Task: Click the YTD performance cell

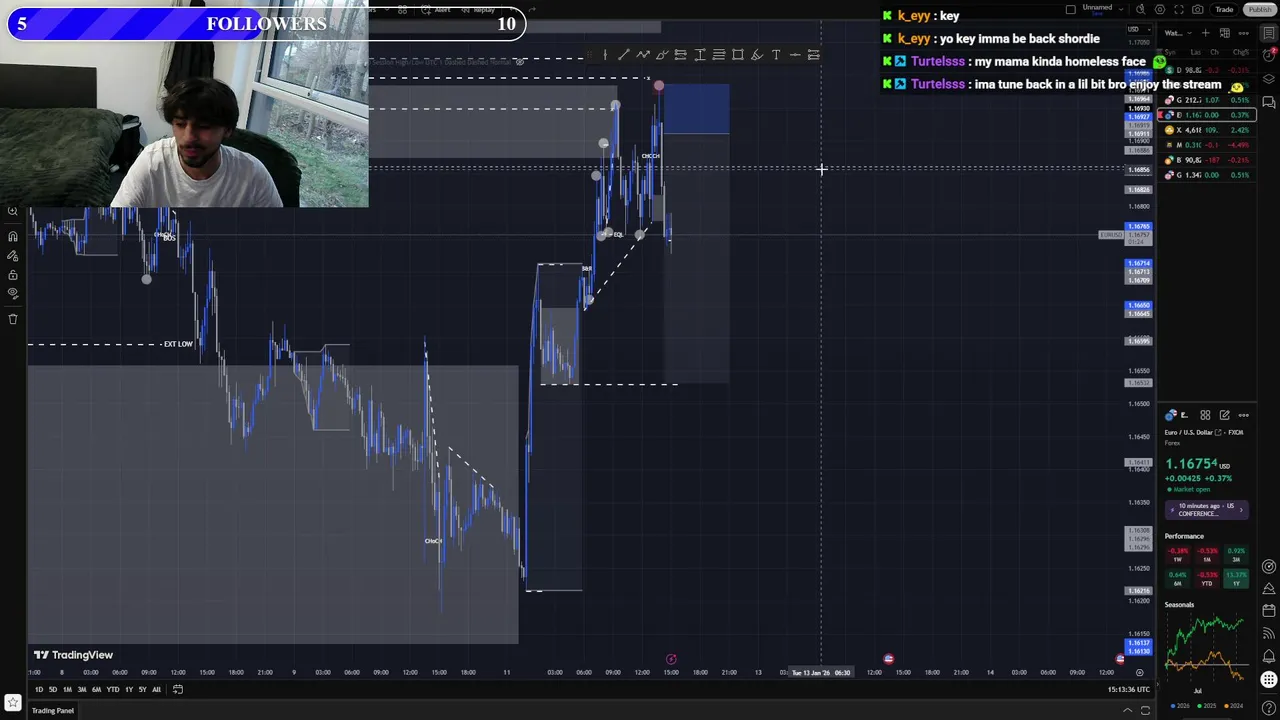Action: click(x=1207, y=579)
